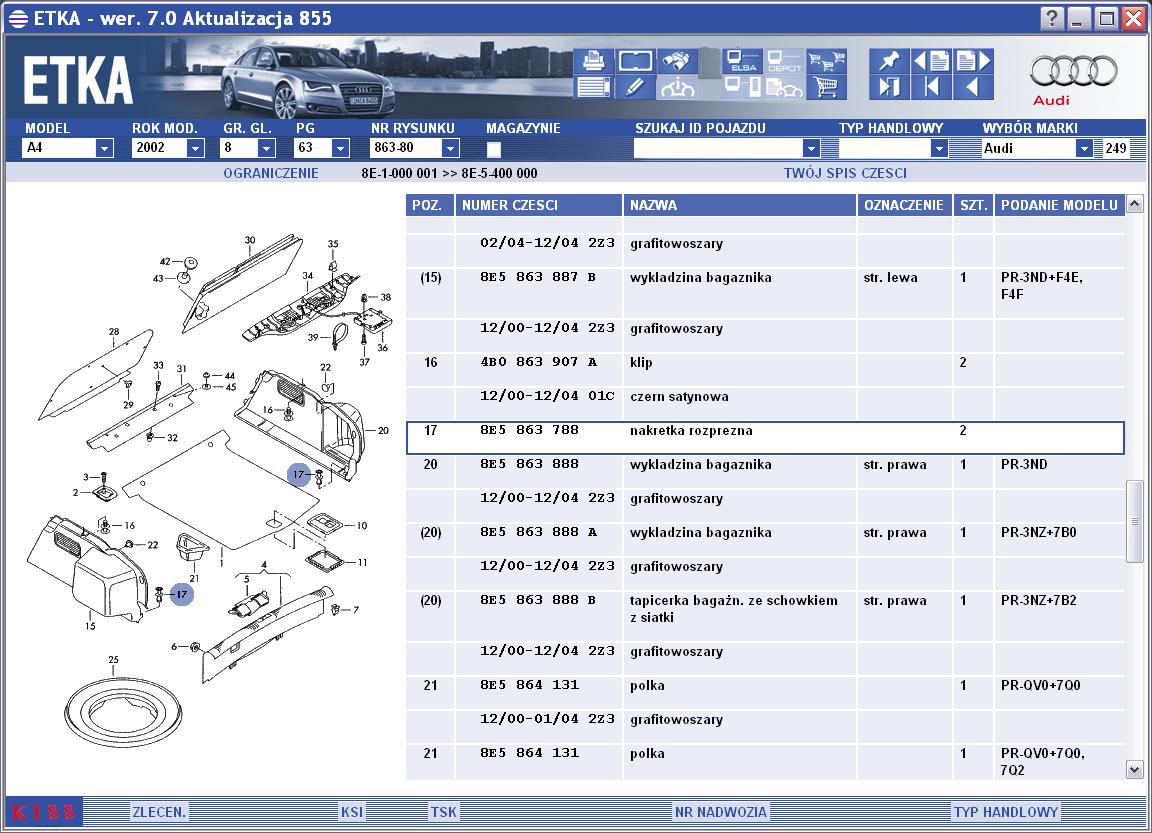Open the ROK MOD. dropdown showing 2002
The width and height of the screenshot is (1152, 833).
pos(195,148)
